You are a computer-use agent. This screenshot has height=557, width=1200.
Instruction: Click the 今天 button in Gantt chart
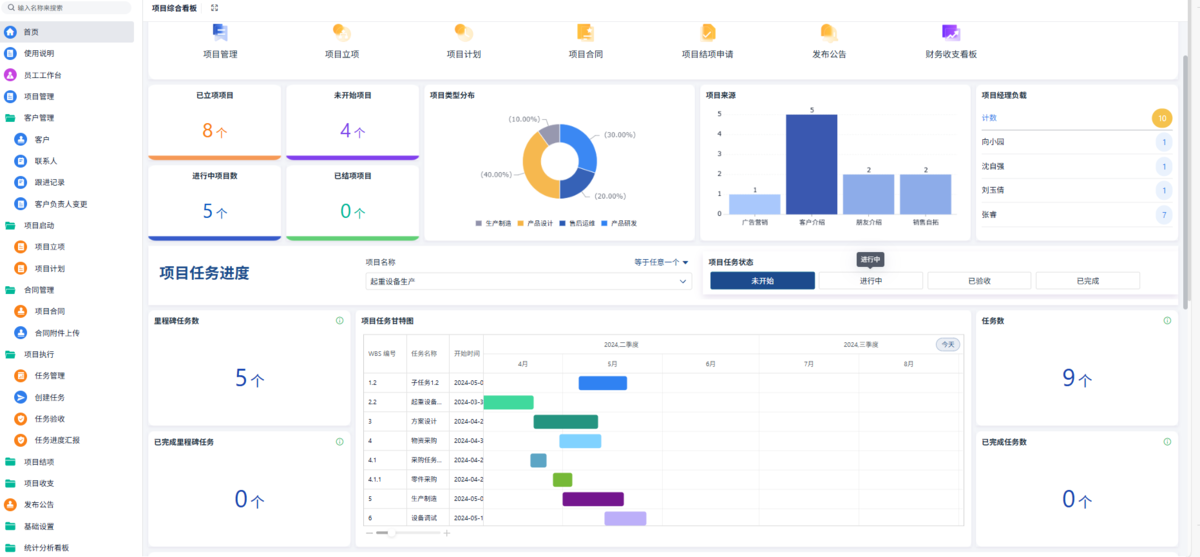[947, 344]
